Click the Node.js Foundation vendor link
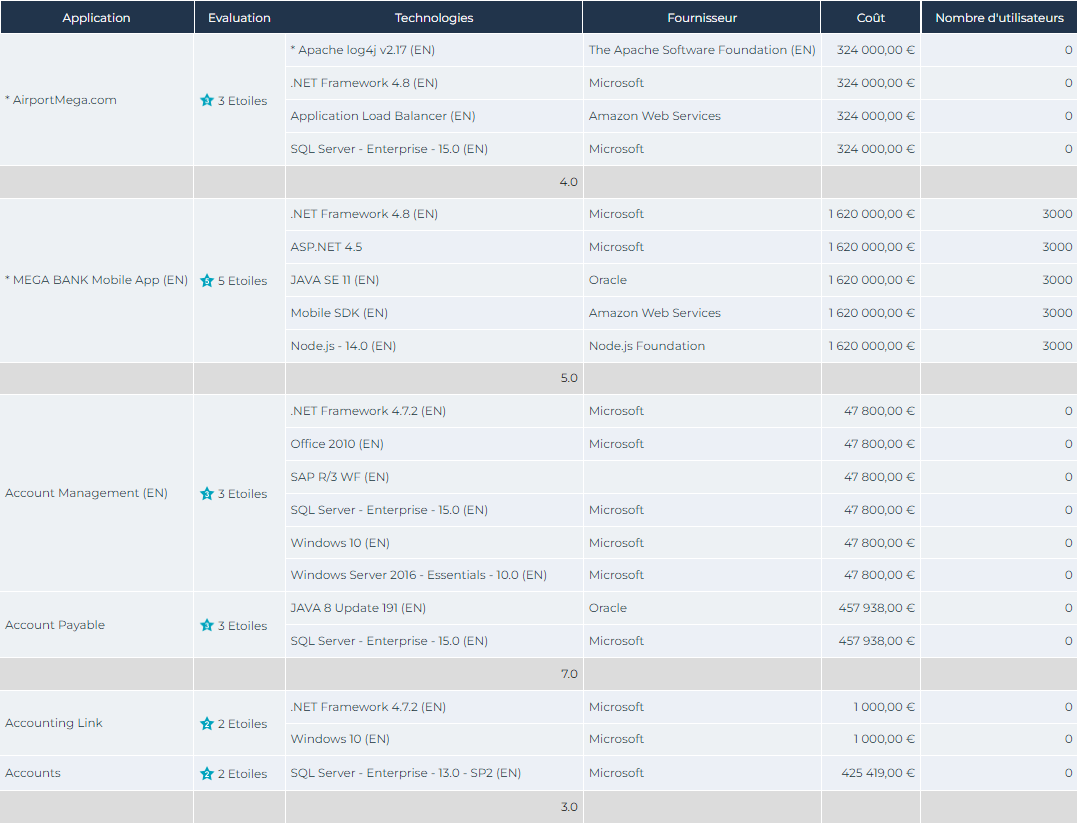This screenshot has width=1077, height=823. pyautogui.click(x=647, y=346)
